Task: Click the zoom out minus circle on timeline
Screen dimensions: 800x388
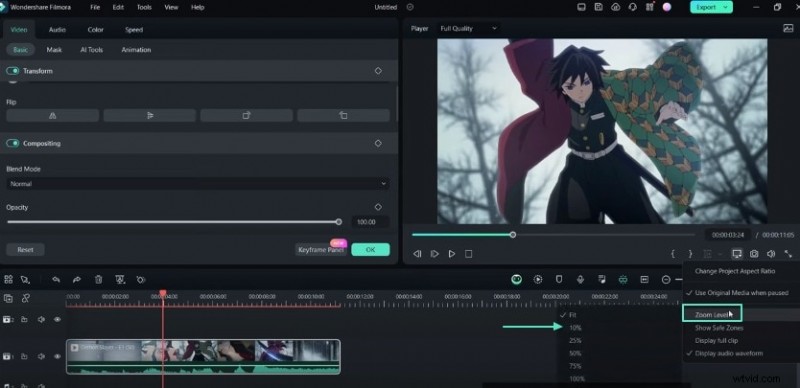Action: click(666, 279)
